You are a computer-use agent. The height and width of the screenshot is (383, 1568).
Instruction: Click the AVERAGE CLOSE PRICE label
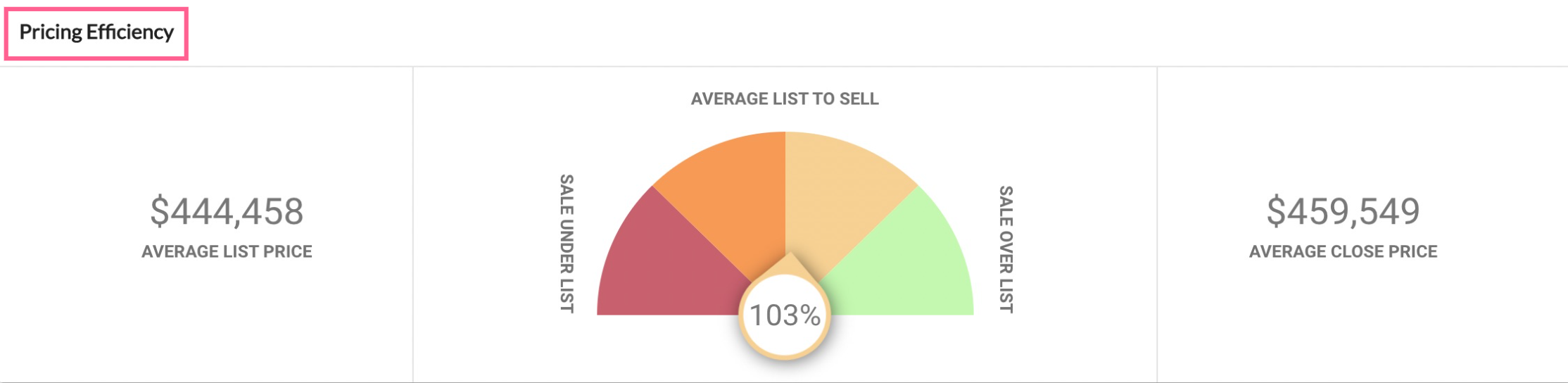pyautogui.click(x=1343, y=251)
